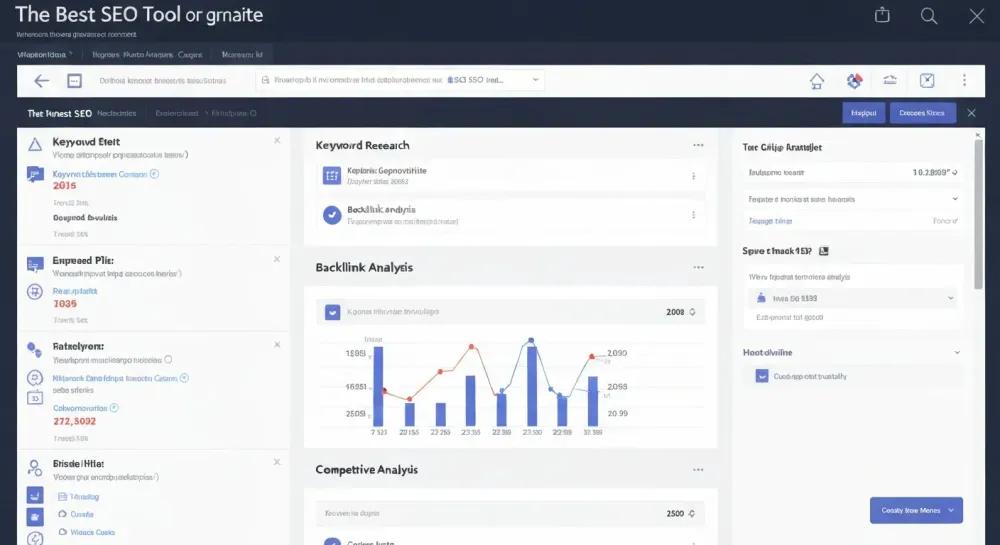
Task: Dismiss the Brisde Htia panel with its X
Action: (277, 462)
